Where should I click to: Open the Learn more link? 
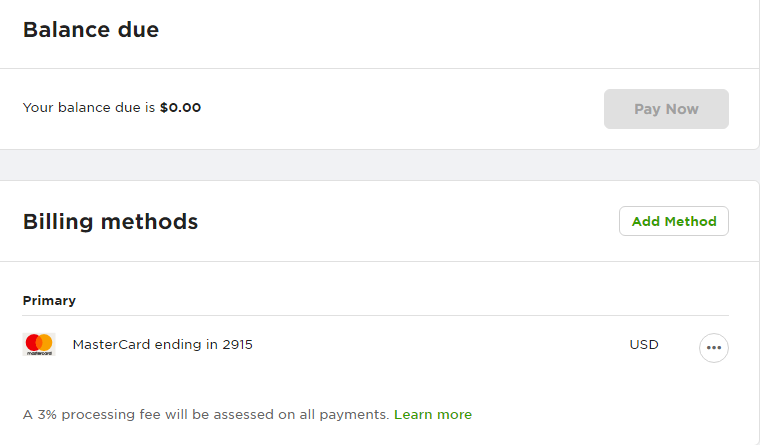coord(432,414)
